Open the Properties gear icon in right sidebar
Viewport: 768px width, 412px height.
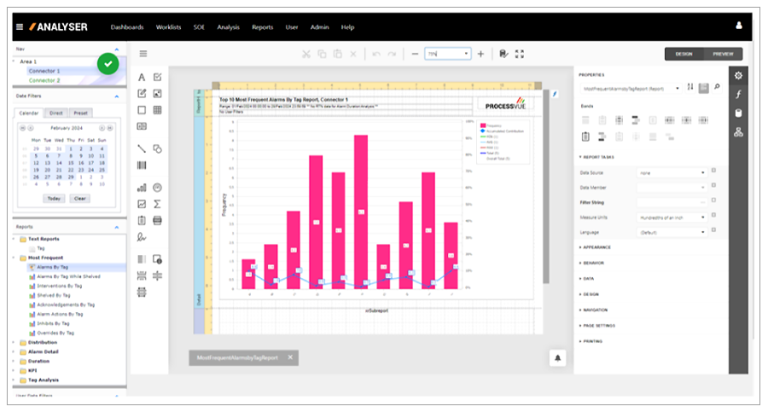pos(738,75)
